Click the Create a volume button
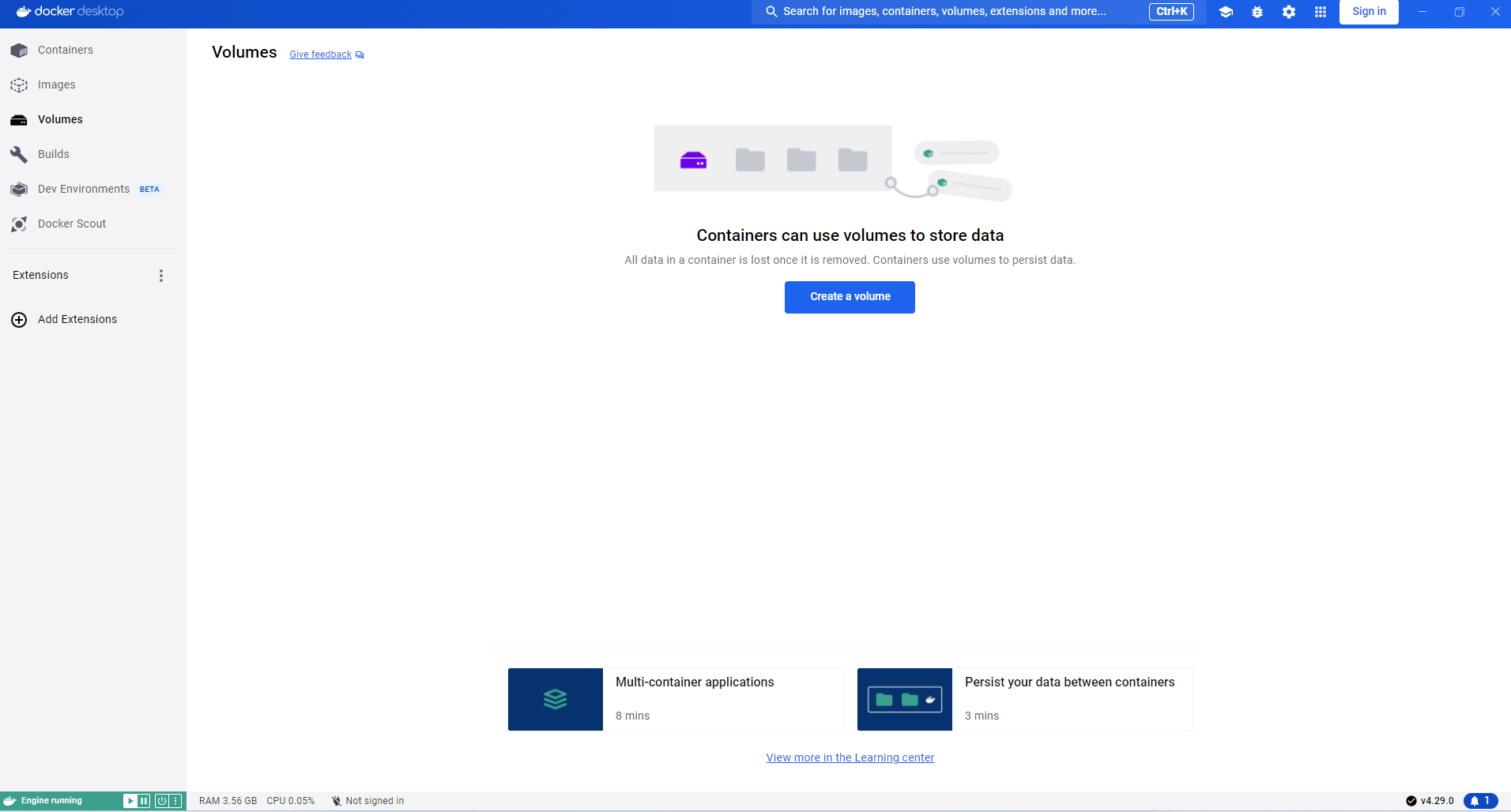 click(849, 297)
